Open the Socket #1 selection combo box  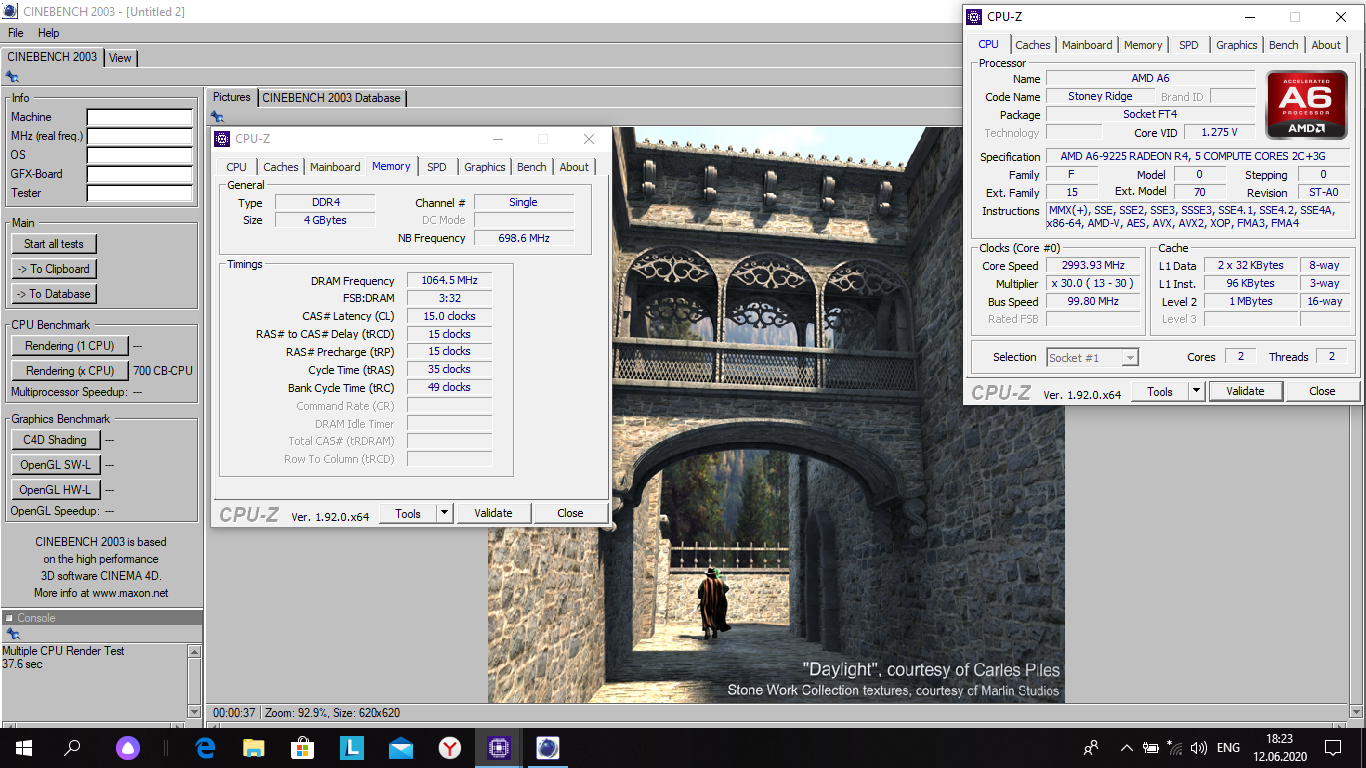(x=1092, y=357)
